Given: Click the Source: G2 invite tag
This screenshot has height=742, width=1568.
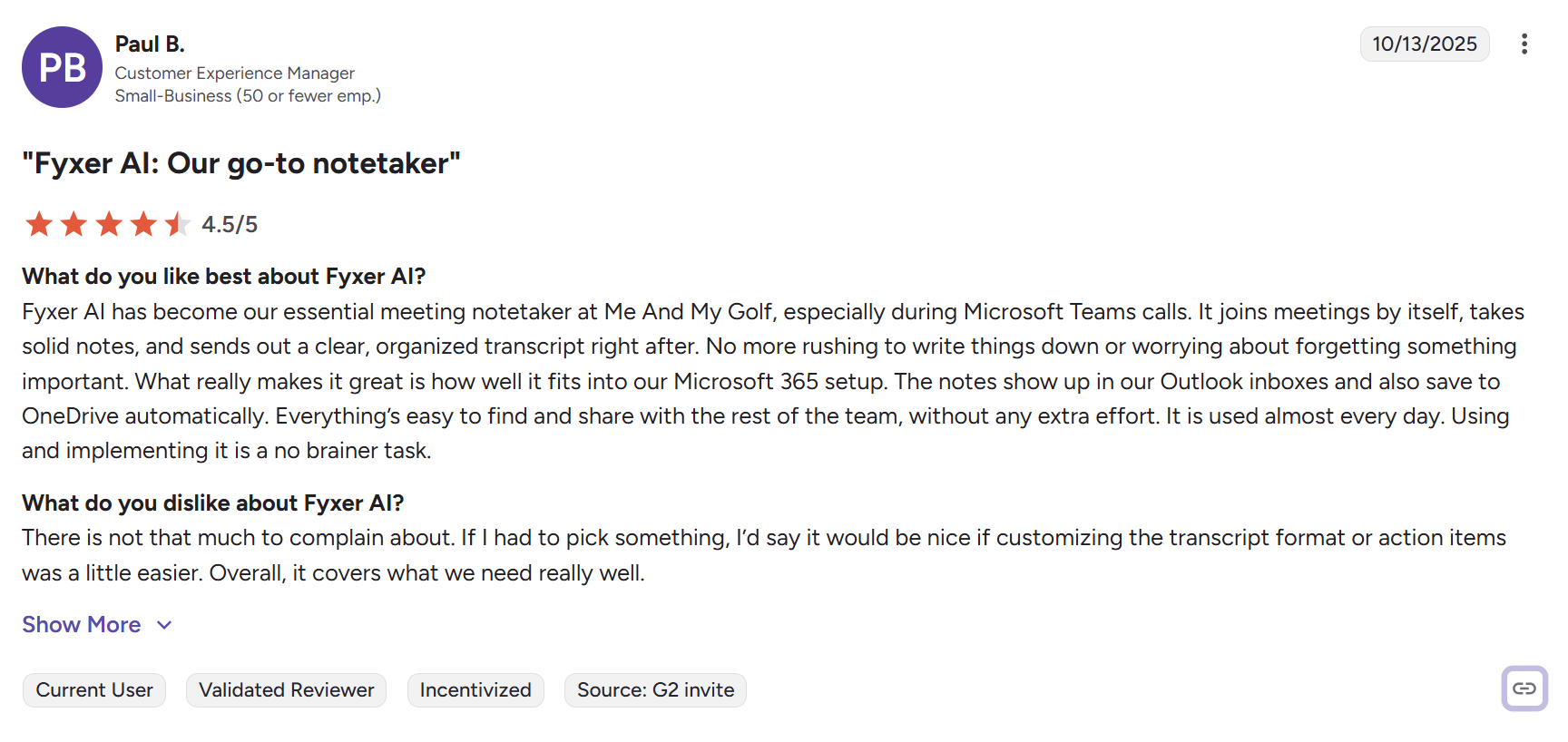Looking at the screenshot, I should coord(655,689).
